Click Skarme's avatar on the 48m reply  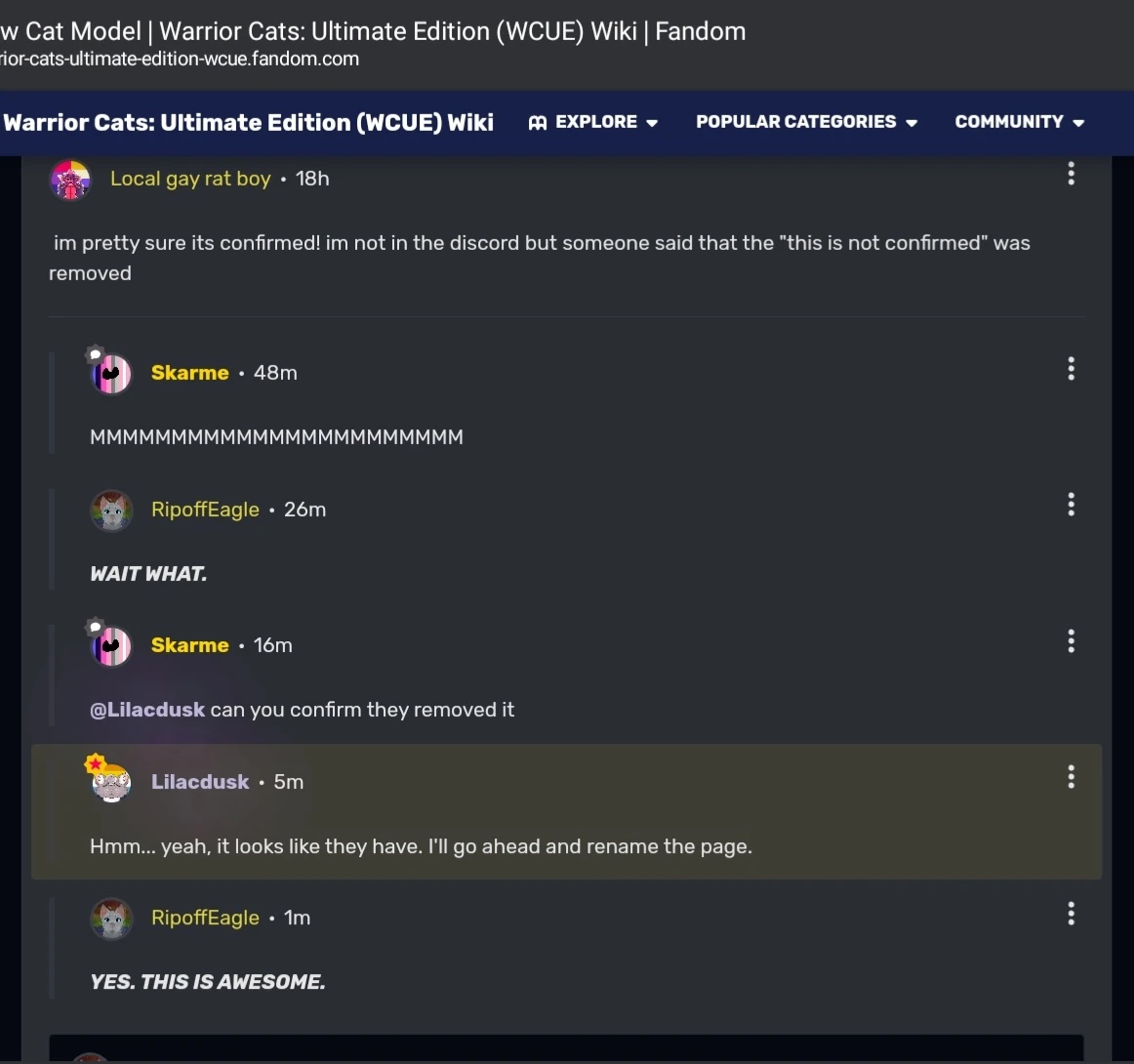(x=111, y=373)
